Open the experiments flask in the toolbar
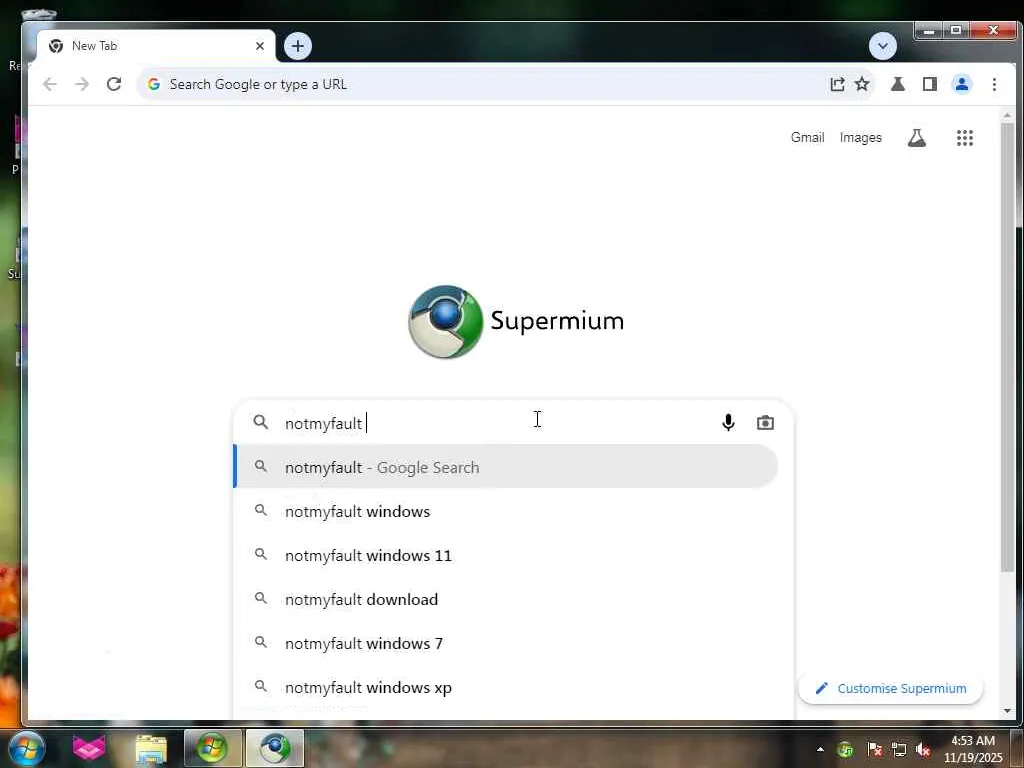1024x768 pixels. click(898, 84)
